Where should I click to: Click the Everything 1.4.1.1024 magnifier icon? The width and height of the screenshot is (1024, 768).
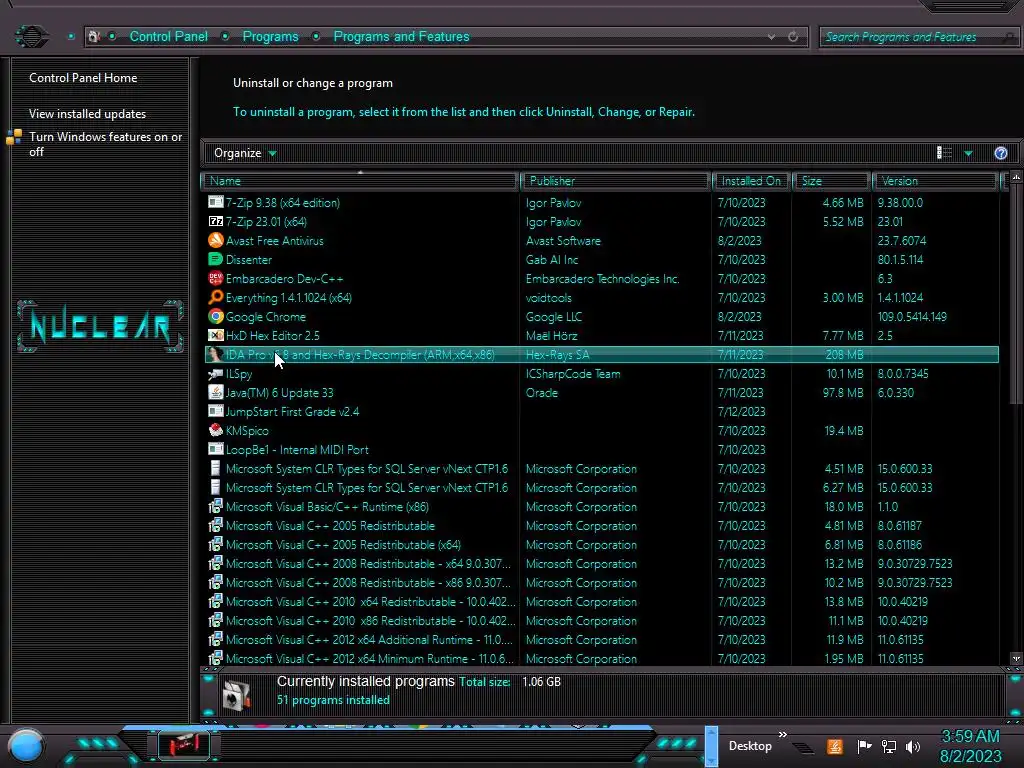click(216, 296)
